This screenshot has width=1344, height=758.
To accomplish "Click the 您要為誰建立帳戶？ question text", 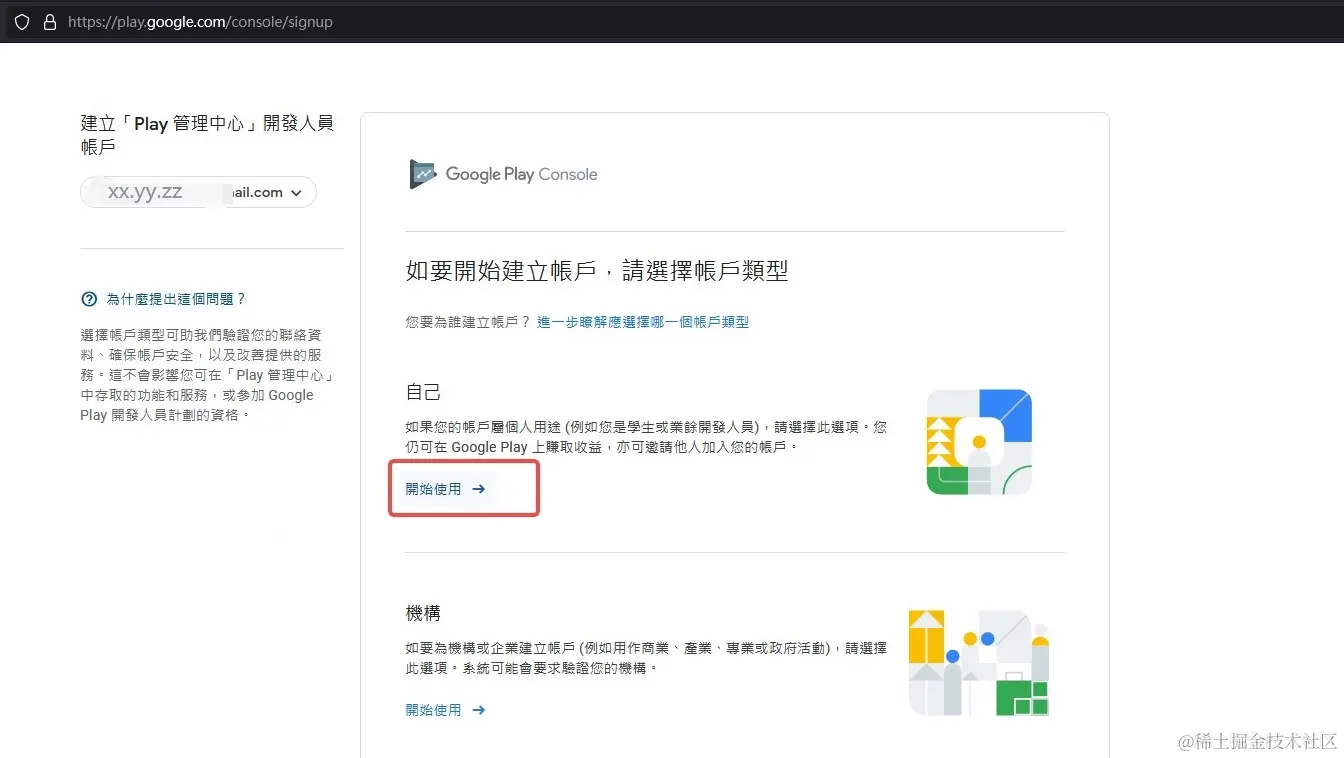I will (468, 322).
